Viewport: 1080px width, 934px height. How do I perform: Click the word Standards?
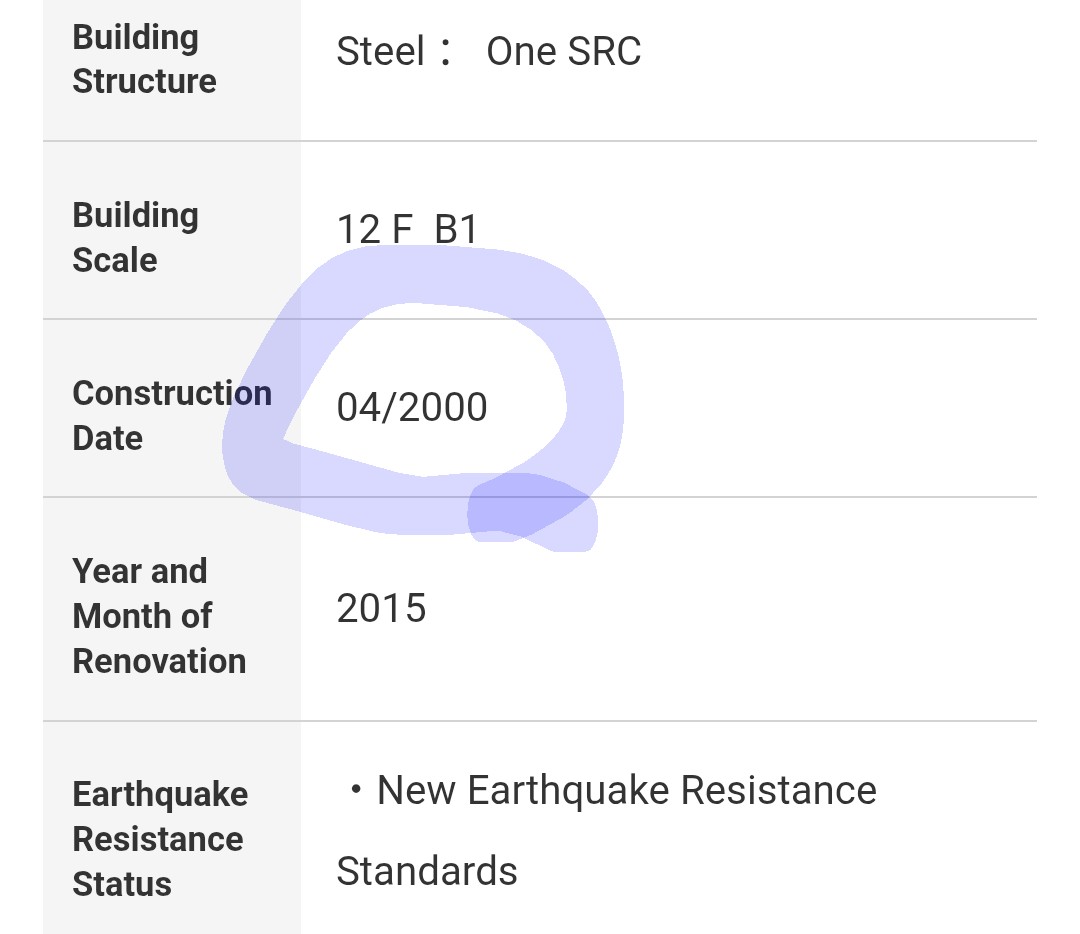pos(426,871)
